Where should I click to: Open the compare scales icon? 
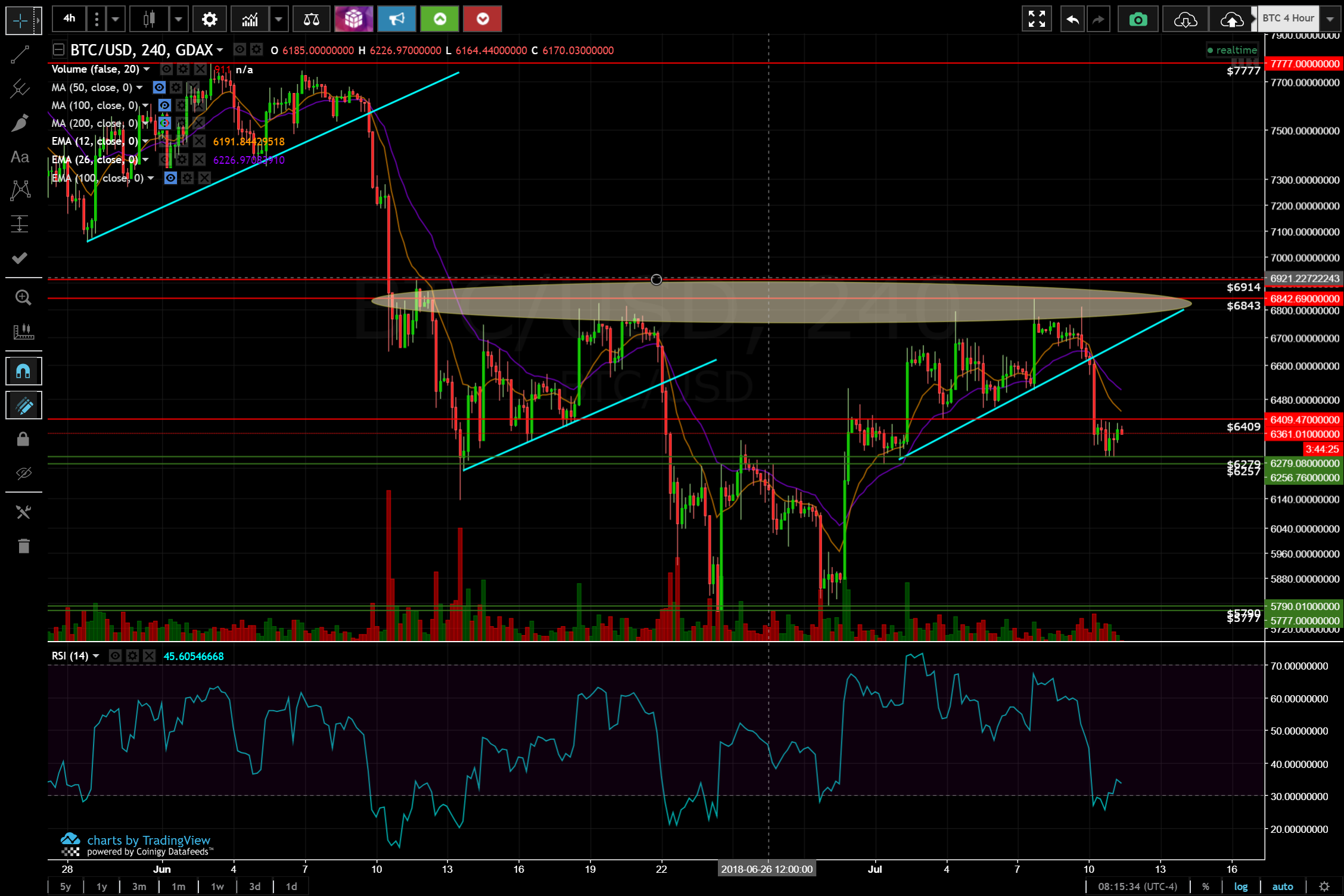[x=311, y=19]
